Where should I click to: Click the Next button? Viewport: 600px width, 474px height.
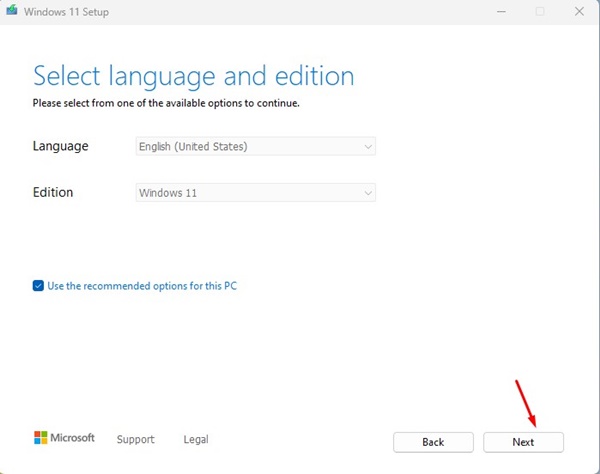coord(523,442)
